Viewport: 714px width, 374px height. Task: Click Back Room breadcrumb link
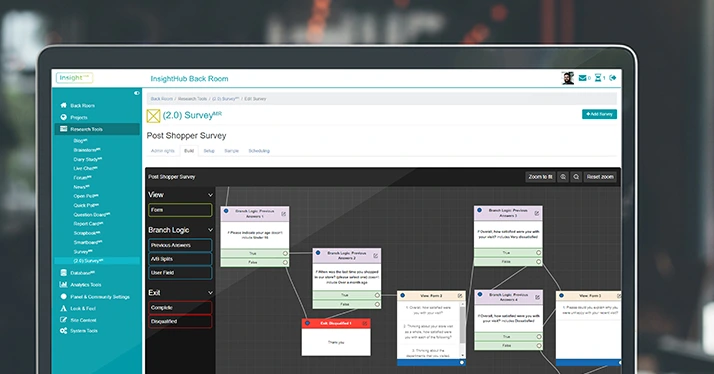(162, 99)
